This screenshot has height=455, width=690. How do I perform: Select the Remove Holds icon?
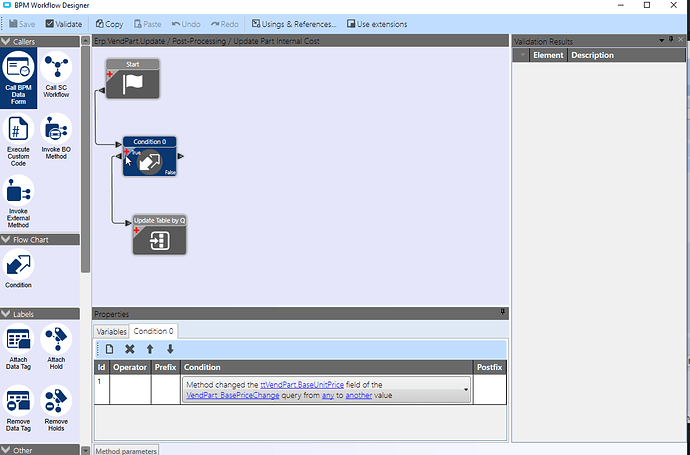(x=56, y=409)
